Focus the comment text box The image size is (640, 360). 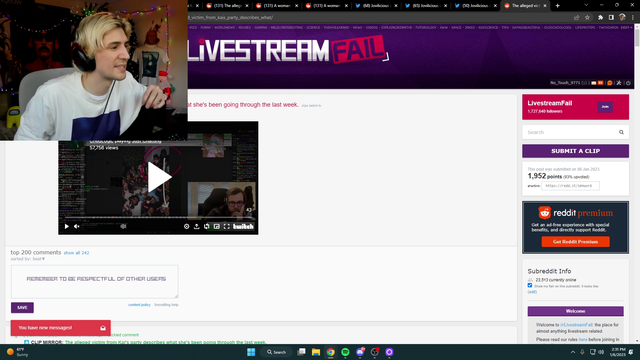click(x=95, y=282)
